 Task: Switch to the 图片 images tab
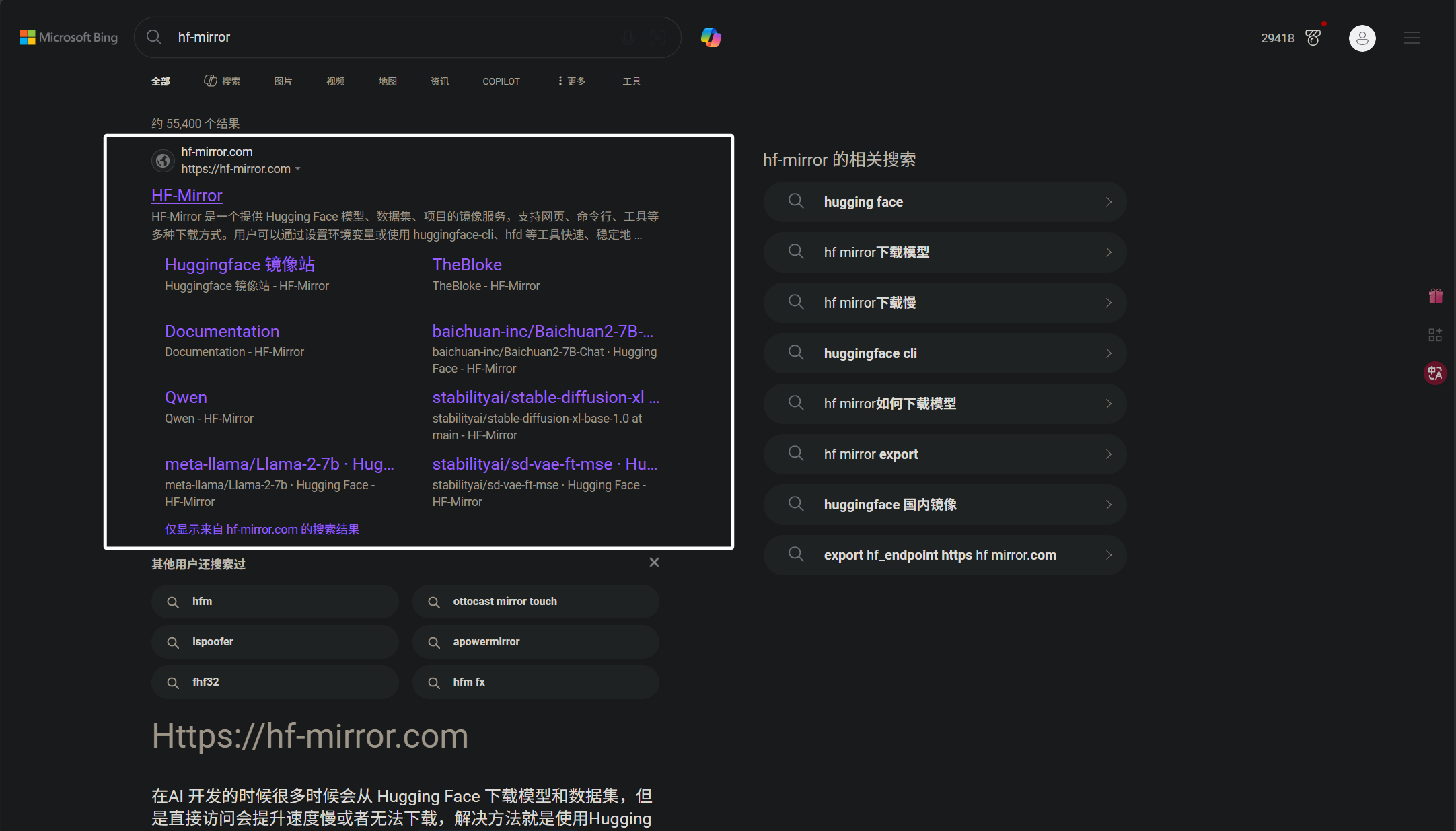point(283,81)
